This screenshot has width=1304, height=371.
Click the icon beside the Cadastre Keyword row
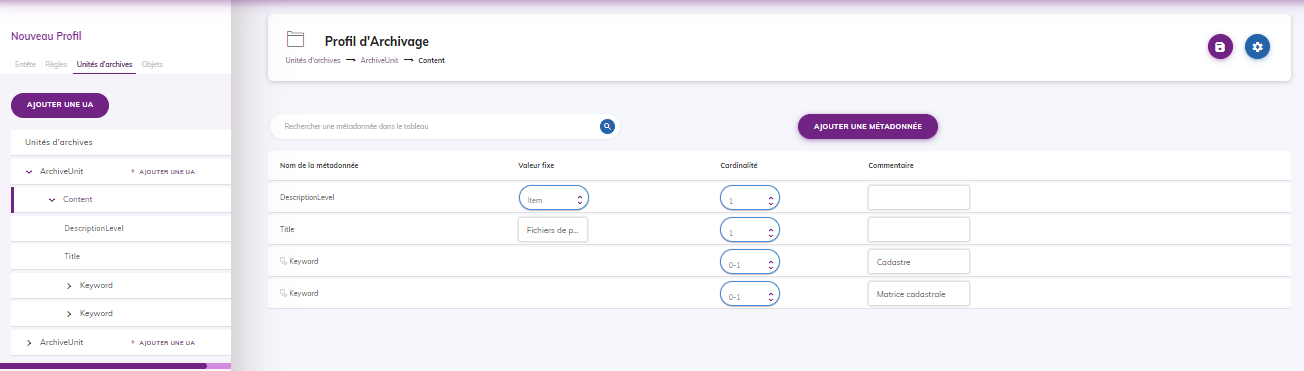click(283, 261)
